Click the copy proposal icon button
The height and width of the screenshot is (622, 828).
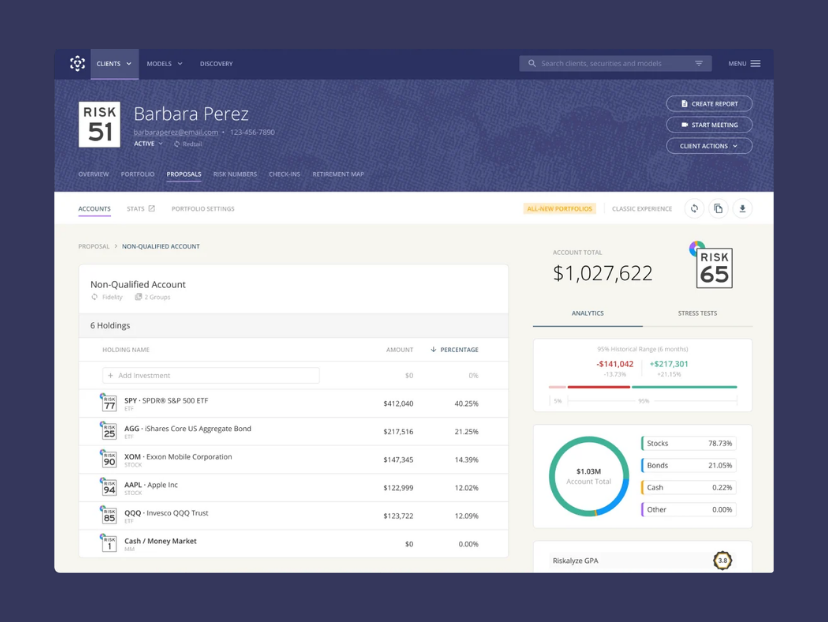(718, 209)
